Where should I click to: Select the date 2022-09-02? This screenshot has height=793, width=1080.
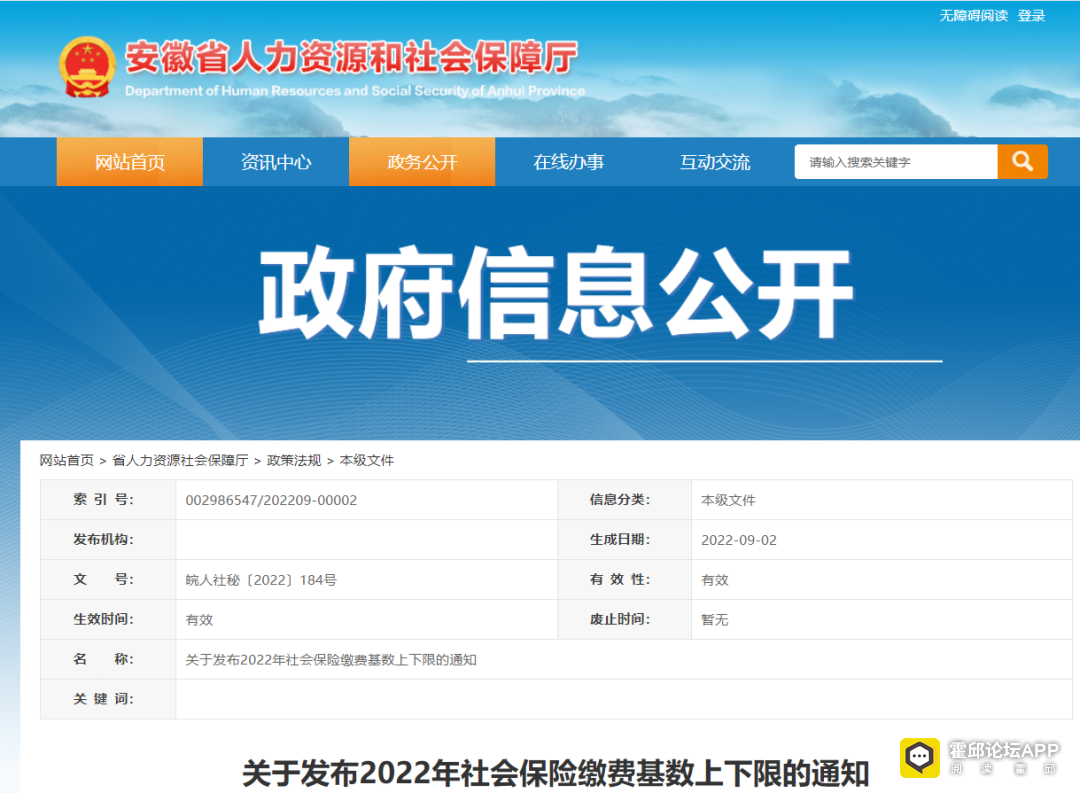click(738, 540)
